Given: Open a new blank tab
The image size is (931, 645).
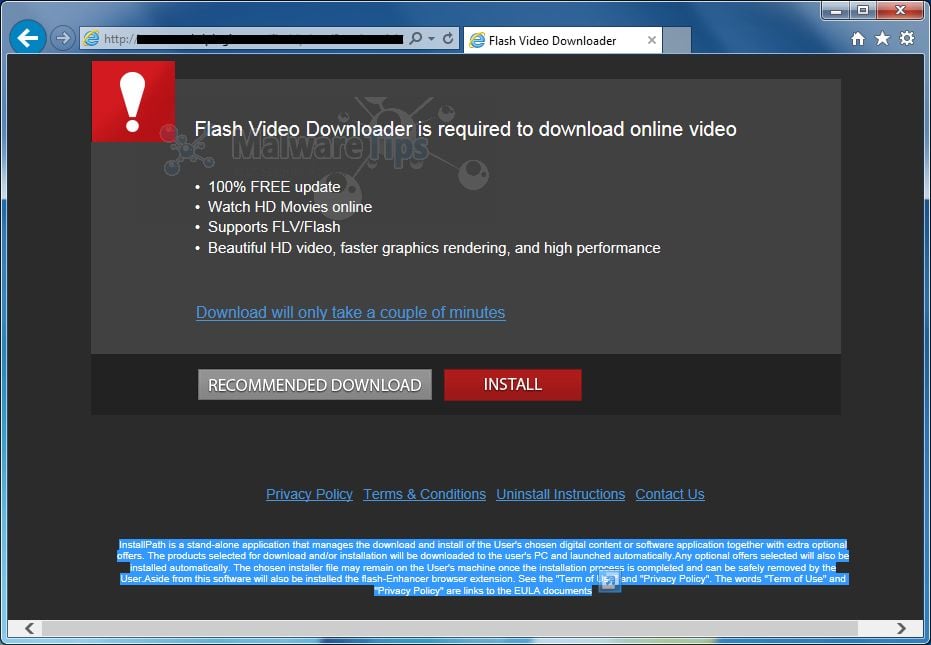Looking at the screenshot, I should (676, 40).
